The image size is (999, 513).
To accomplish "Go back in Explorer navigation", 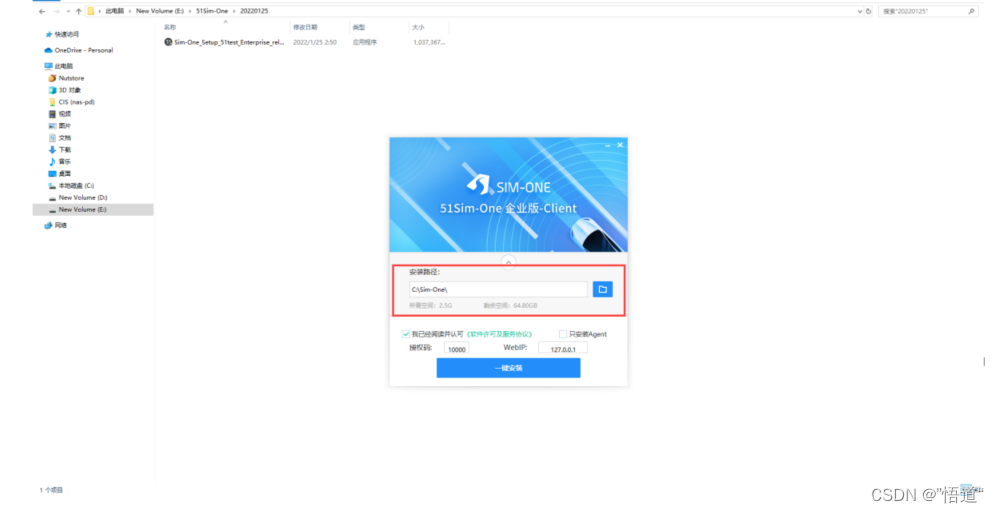I will click(42, 11).
